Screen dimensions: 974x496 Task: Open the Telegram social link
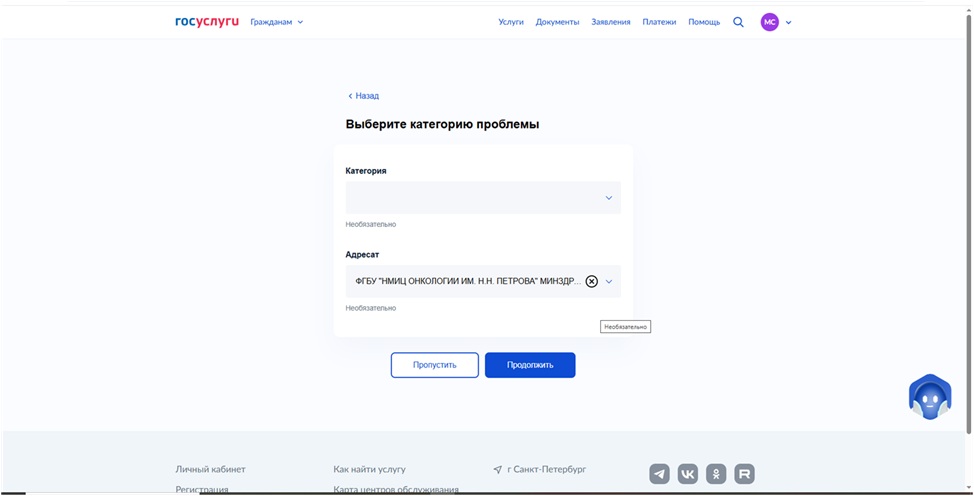click(x=659, y=474)
